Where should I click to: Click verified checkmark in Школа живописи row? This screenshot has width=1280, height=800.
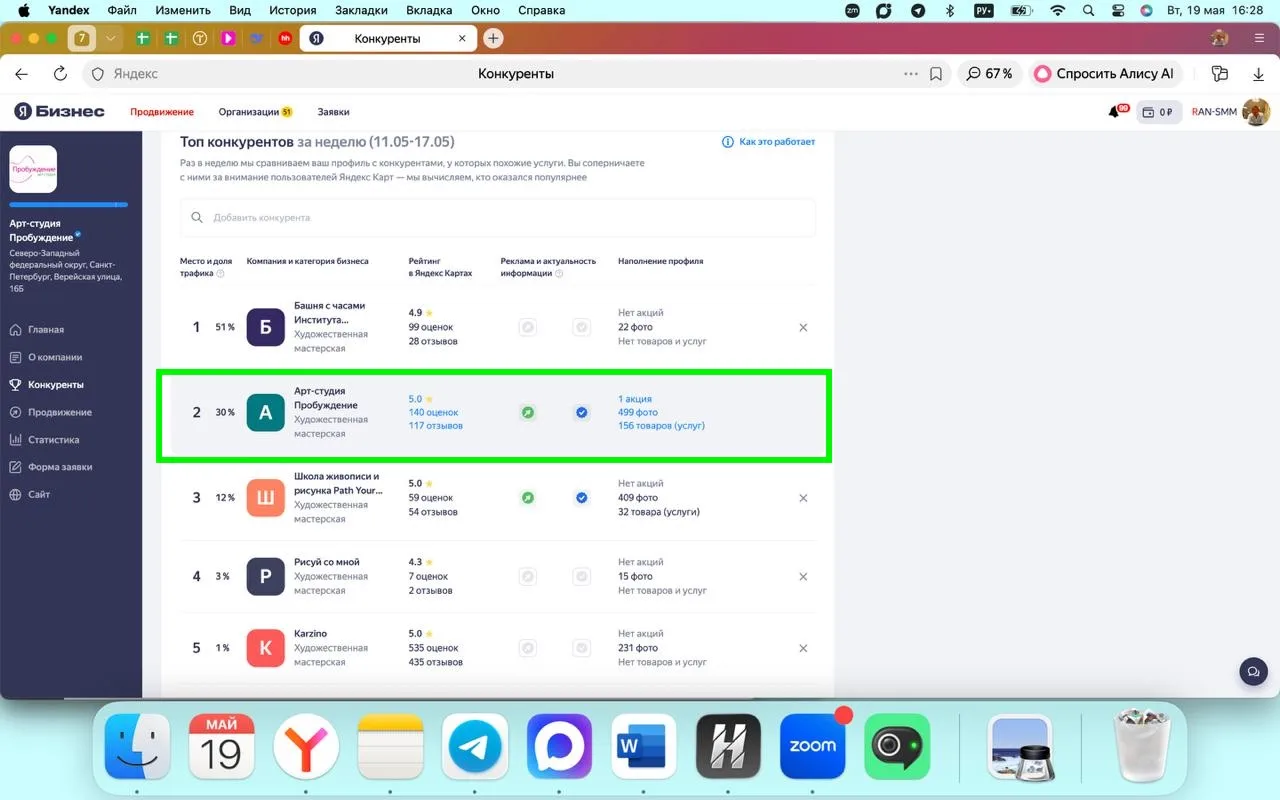point(582,498)
